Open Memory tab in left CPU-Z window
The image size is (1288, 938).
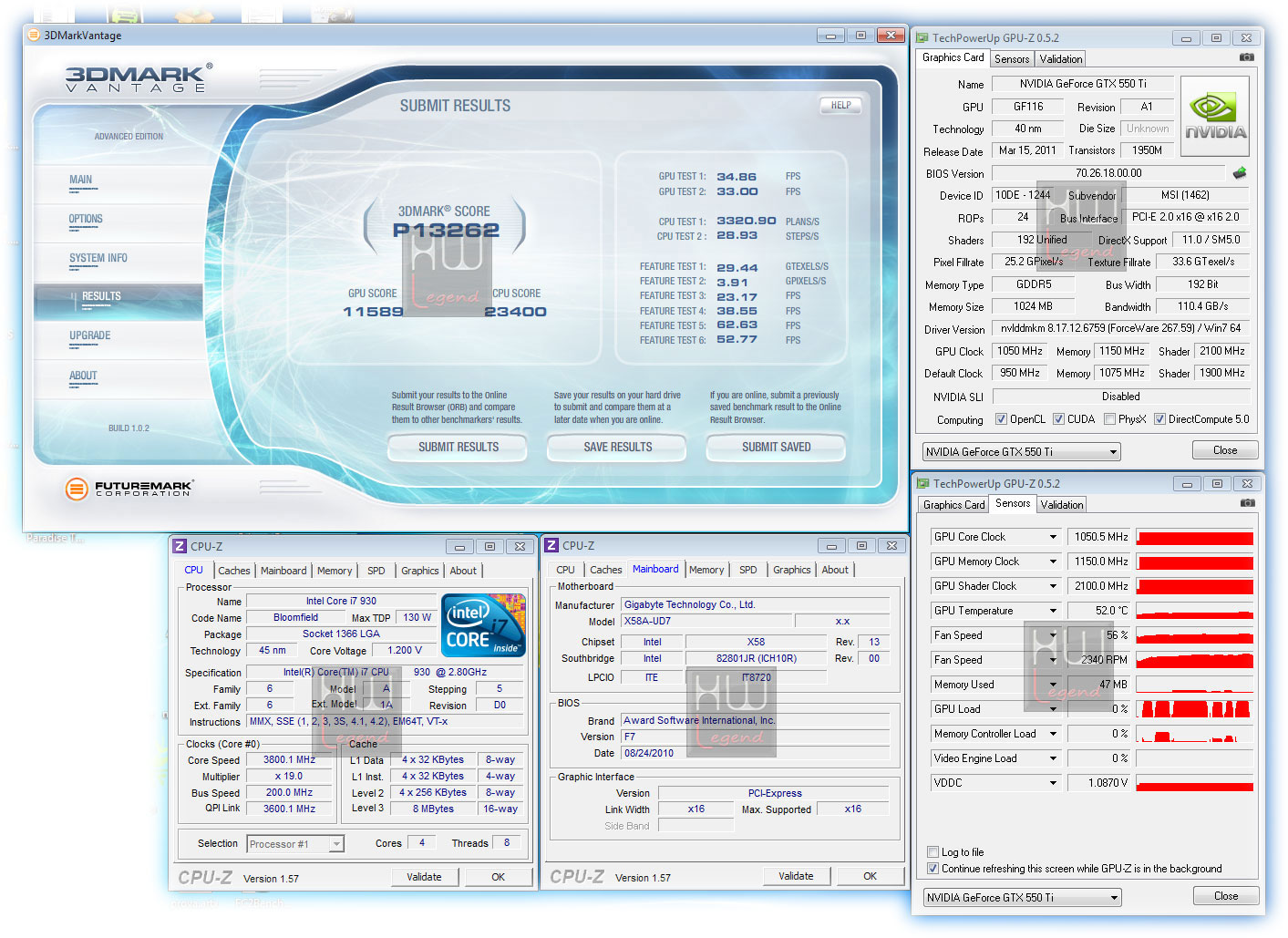point(335,571)
